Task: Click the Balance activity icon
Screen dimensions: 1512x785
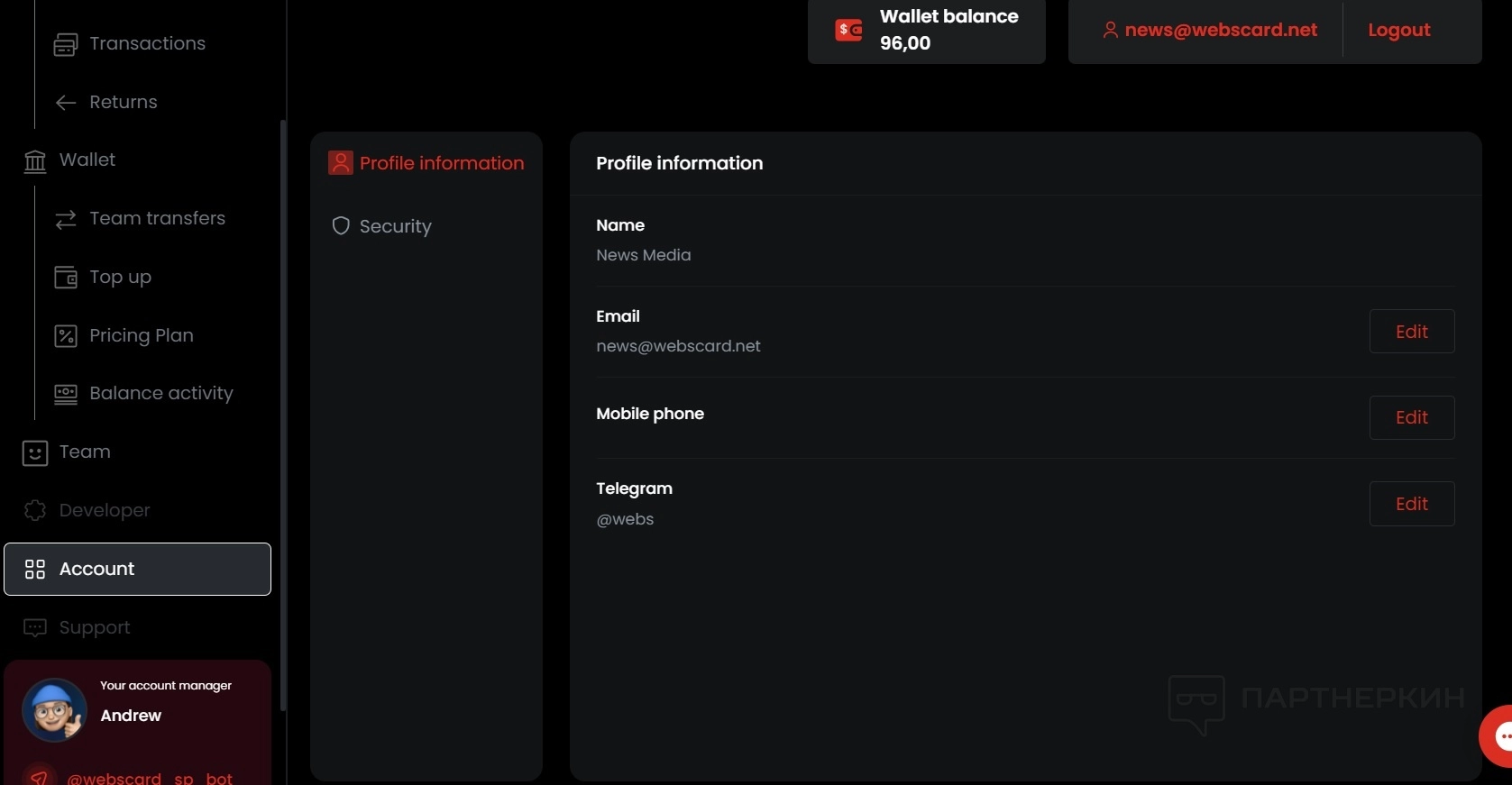Action: pyautogui.click(x=66, y=394)
